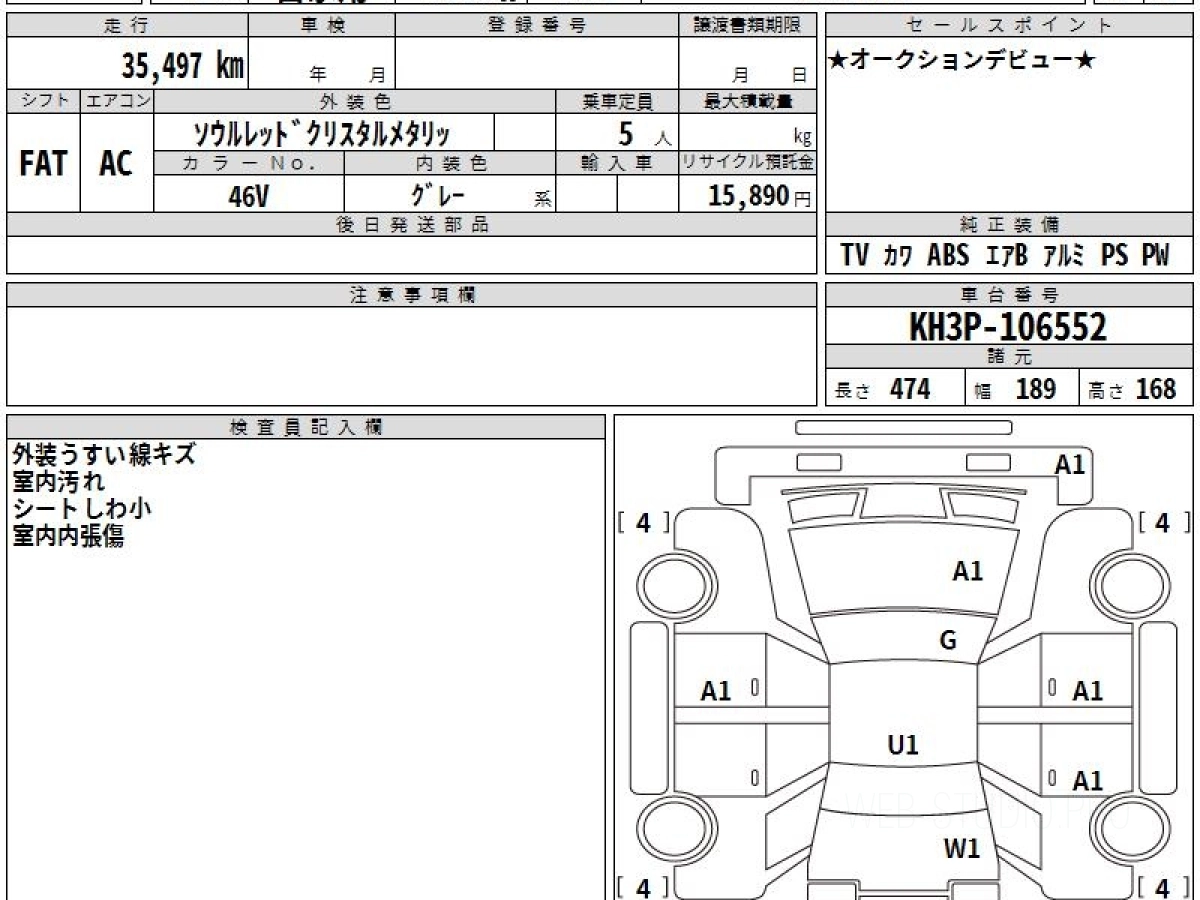Click the カラーNo. header
This screenshot has width=1200, height=900.
coord(249,163)
